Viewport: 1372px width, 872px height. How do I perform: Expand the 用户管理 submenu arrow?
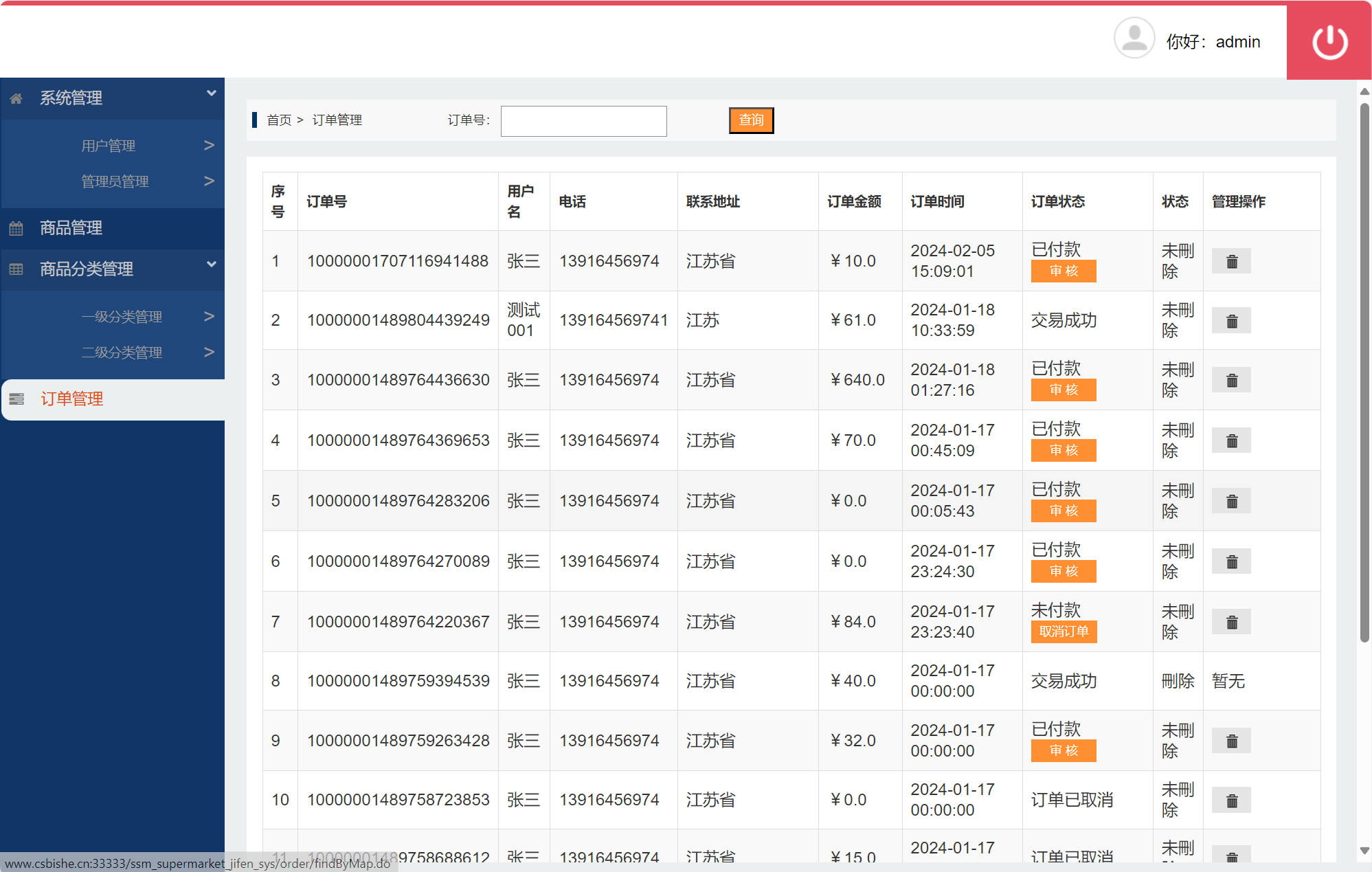point(209,145)
